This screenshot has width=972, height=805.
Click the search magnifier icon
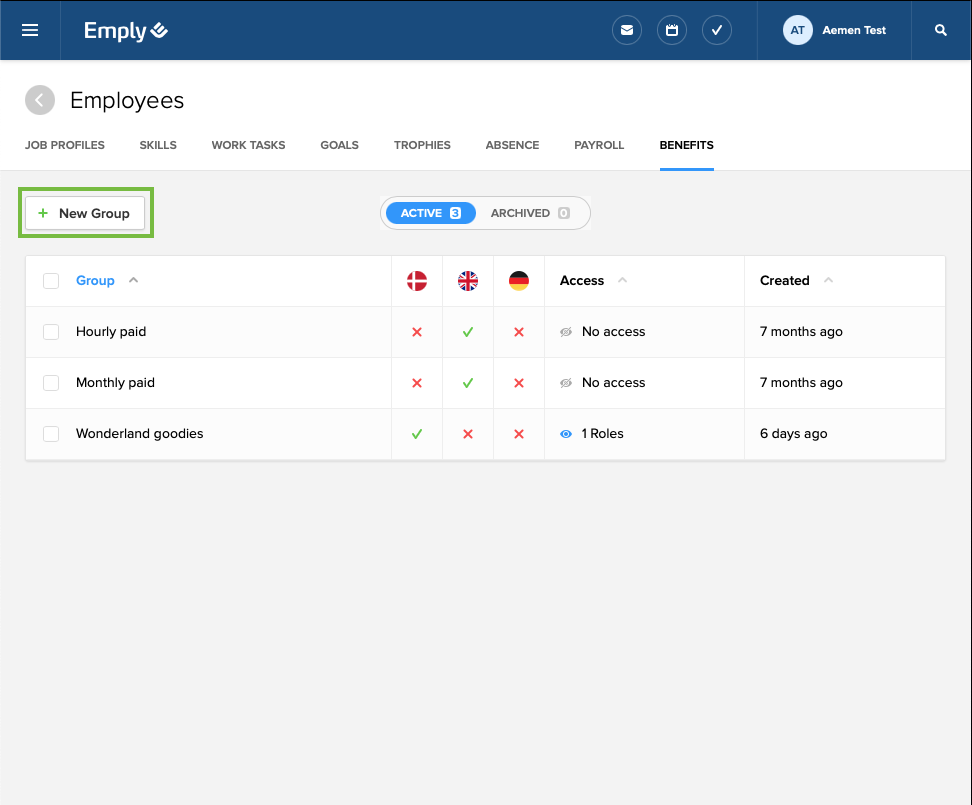[941, 30]
